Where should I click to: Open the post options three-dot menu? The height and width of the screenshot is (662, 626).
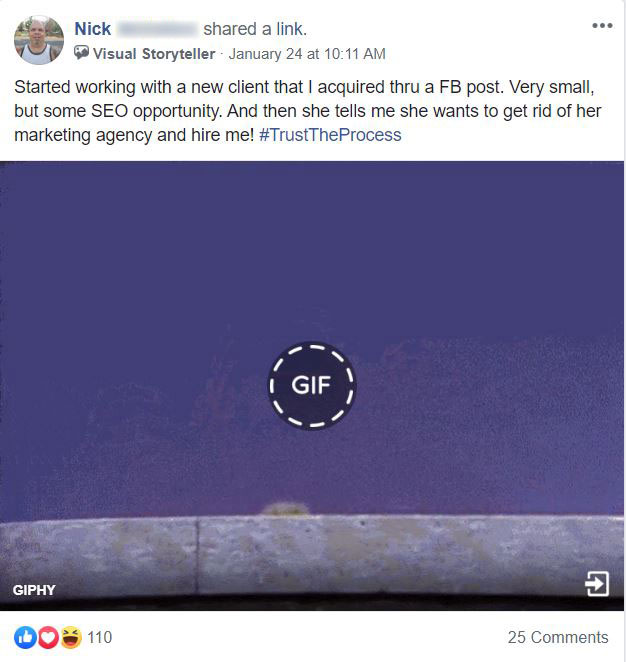(602, 26)
